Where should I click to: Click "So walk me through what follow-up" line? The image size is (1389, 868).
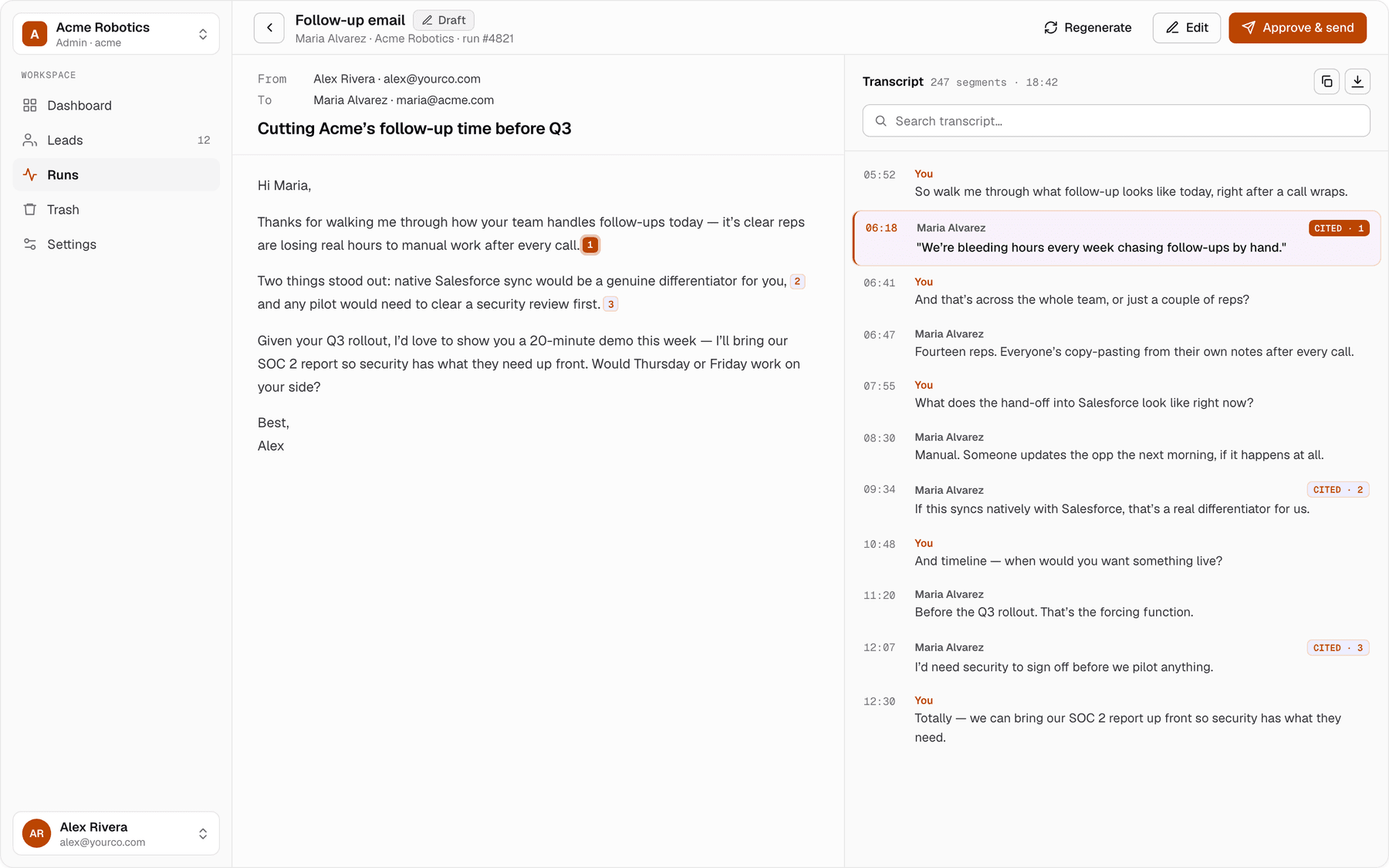[x=1131, y=192]
